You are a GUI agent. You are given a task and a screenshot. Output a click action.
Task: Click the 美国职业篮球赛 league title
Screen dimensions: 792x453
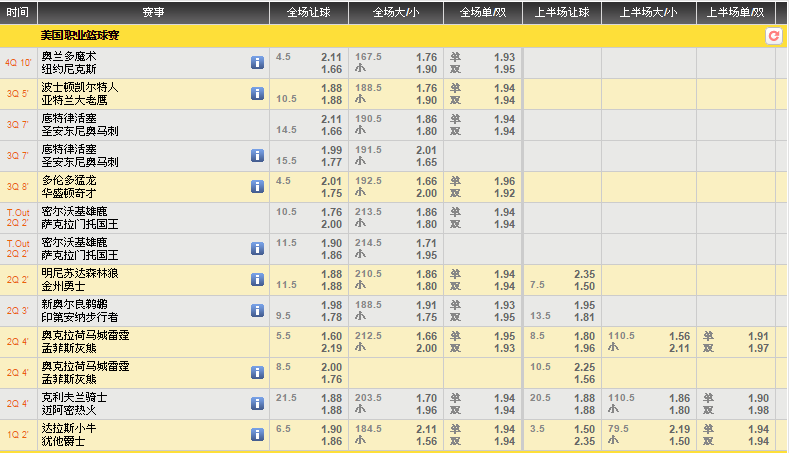[x=80, y=35]
